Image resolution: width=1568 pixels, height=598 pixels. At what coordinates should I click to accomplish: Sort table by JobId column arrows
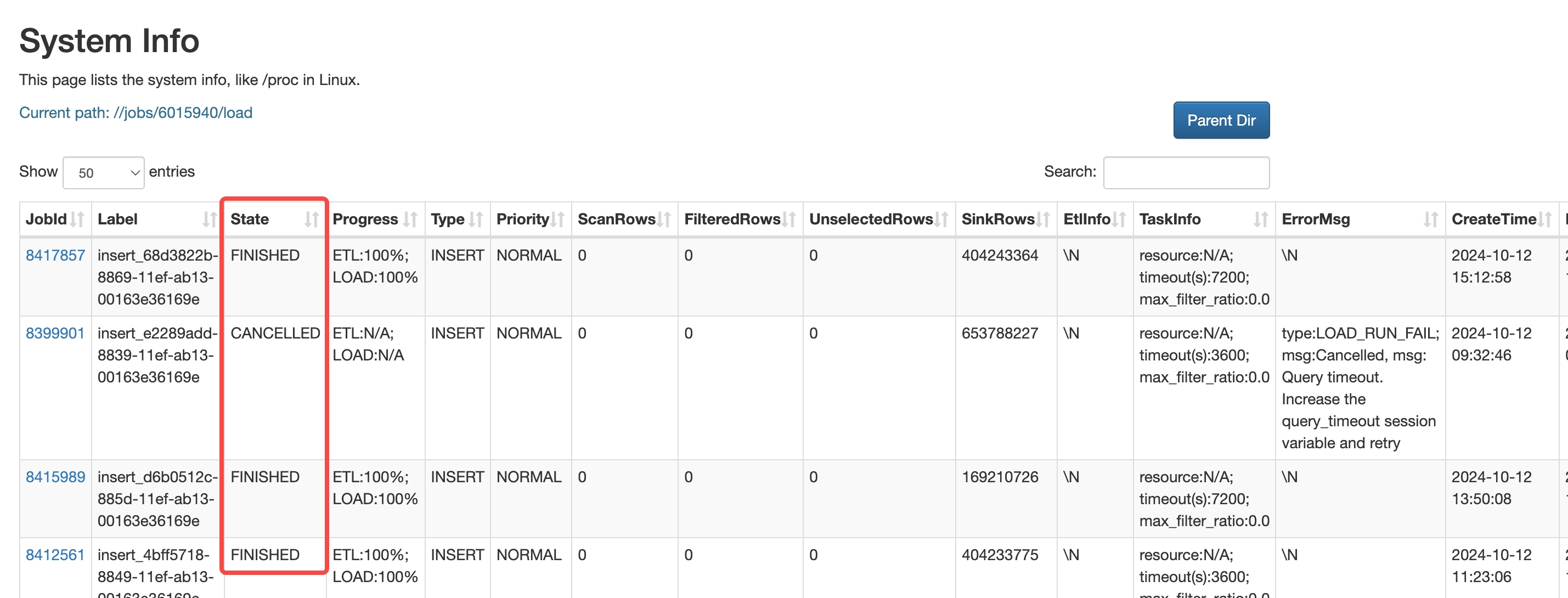coord(77,219)
